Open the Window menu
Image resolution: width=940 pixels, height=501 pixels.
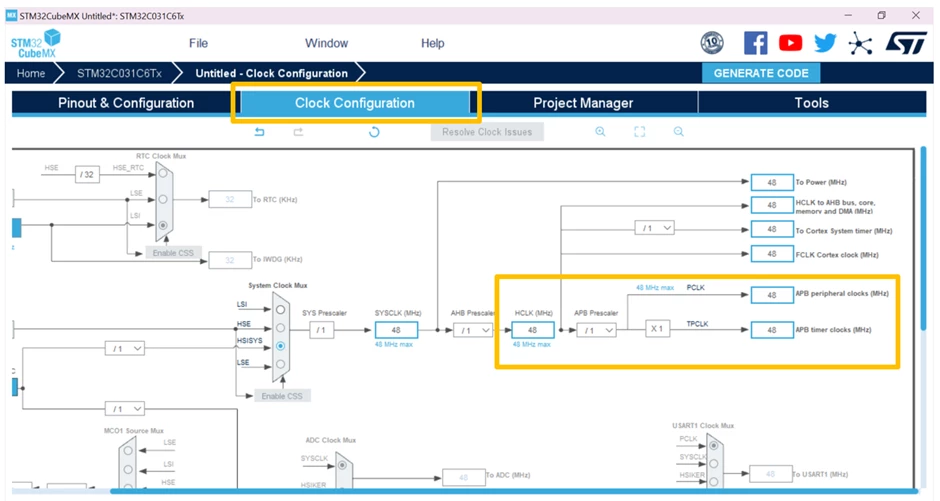(x=326, y=43)
